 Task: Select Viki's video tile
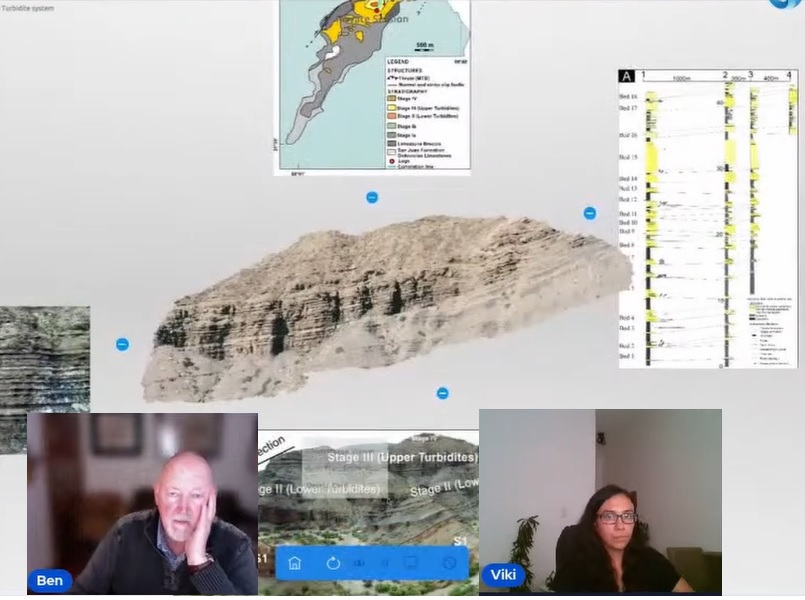600,501
